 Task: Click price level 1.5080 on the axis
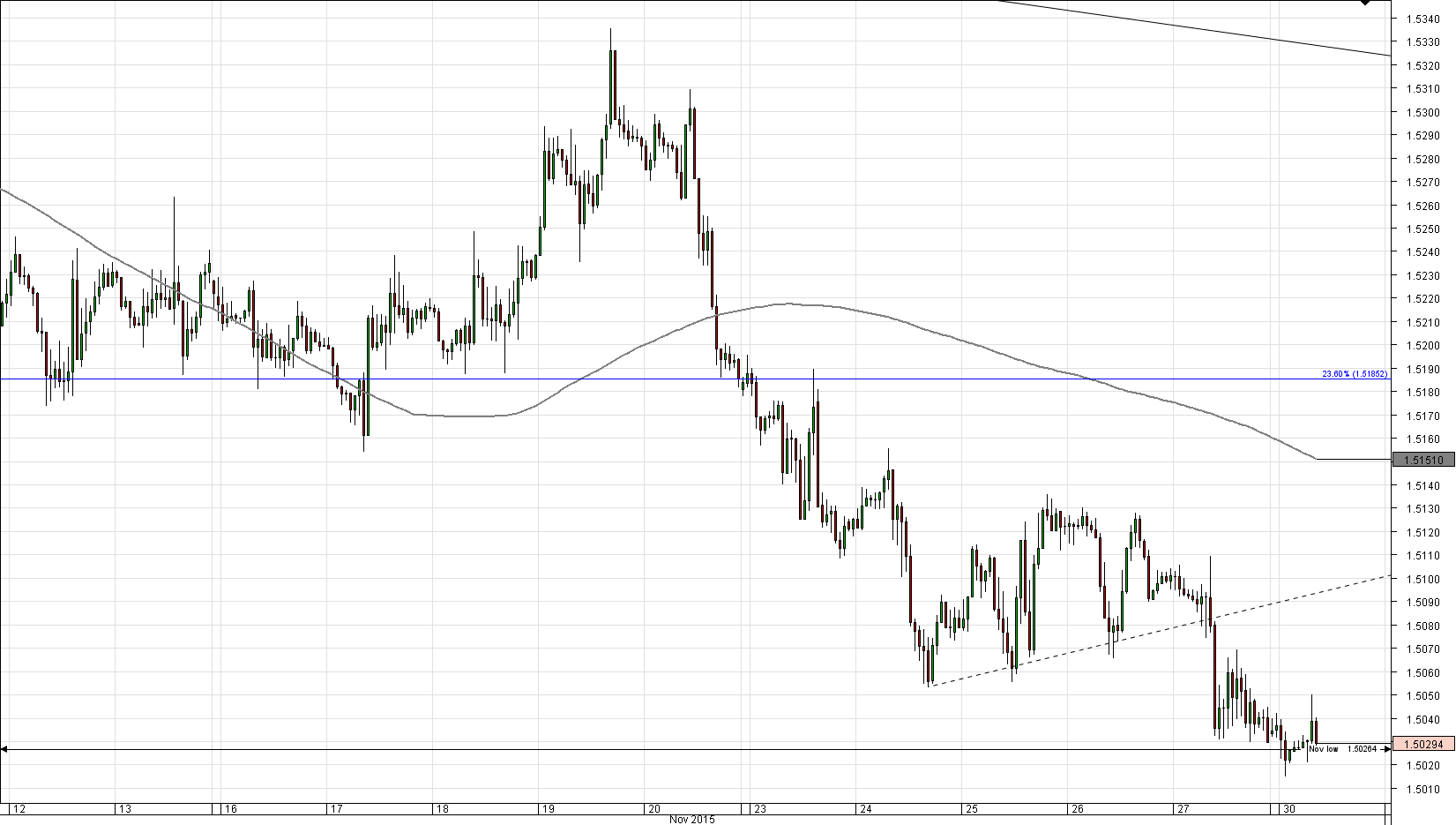point(1424,626)
